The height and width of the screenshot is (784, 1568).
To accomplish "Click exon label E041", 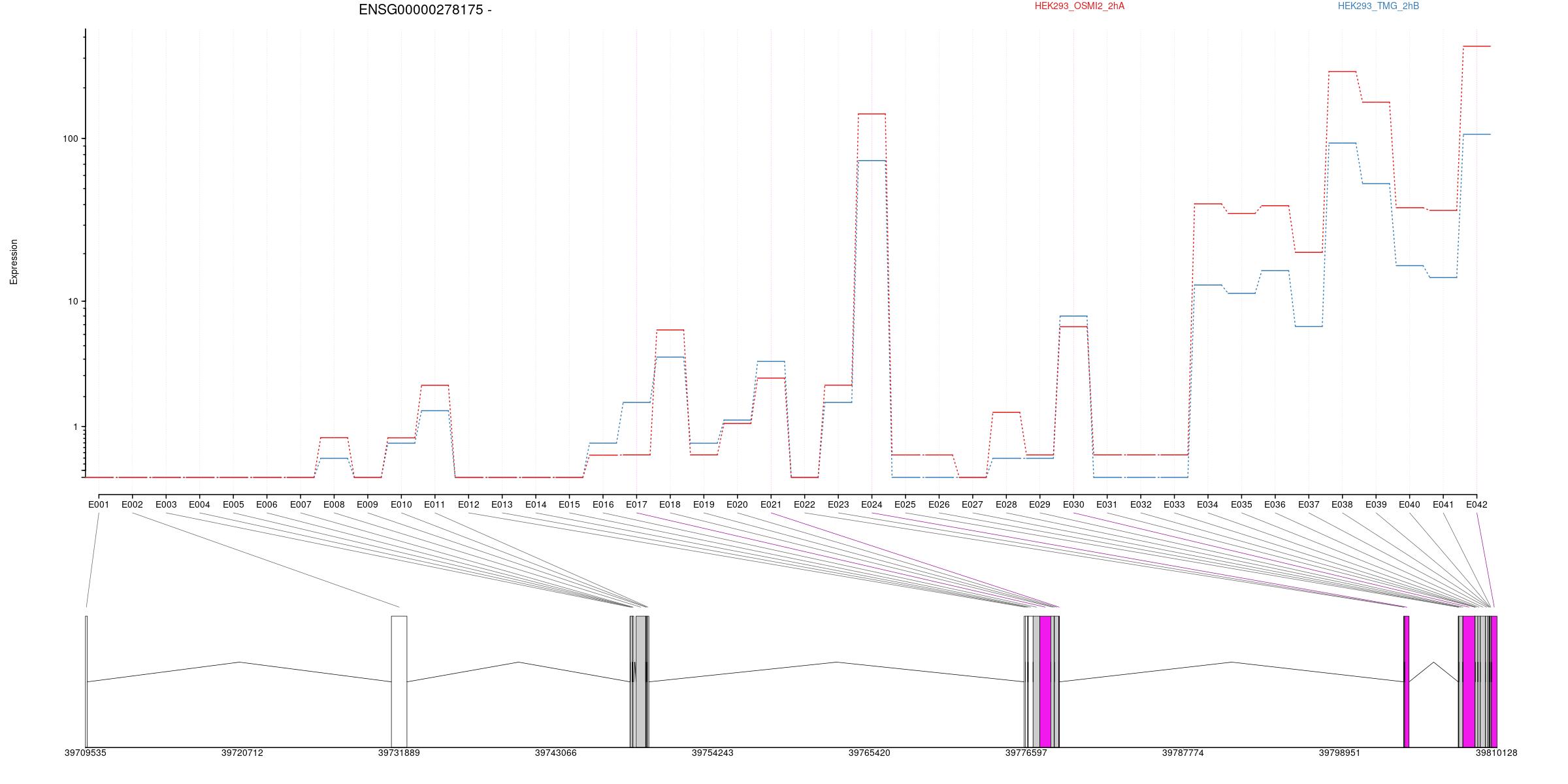I will coord(1443,504).
